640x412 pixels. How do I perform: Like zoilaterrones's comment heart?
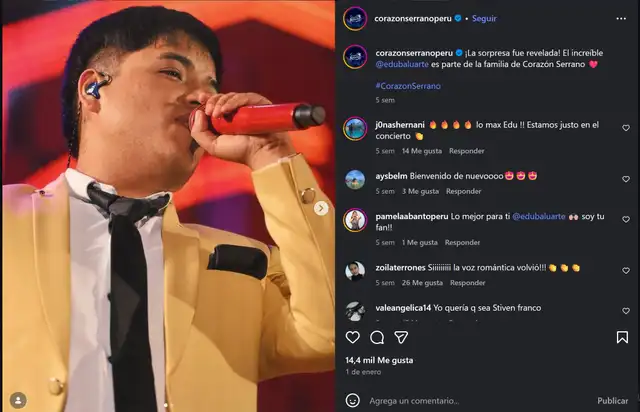tap(625, 268)
